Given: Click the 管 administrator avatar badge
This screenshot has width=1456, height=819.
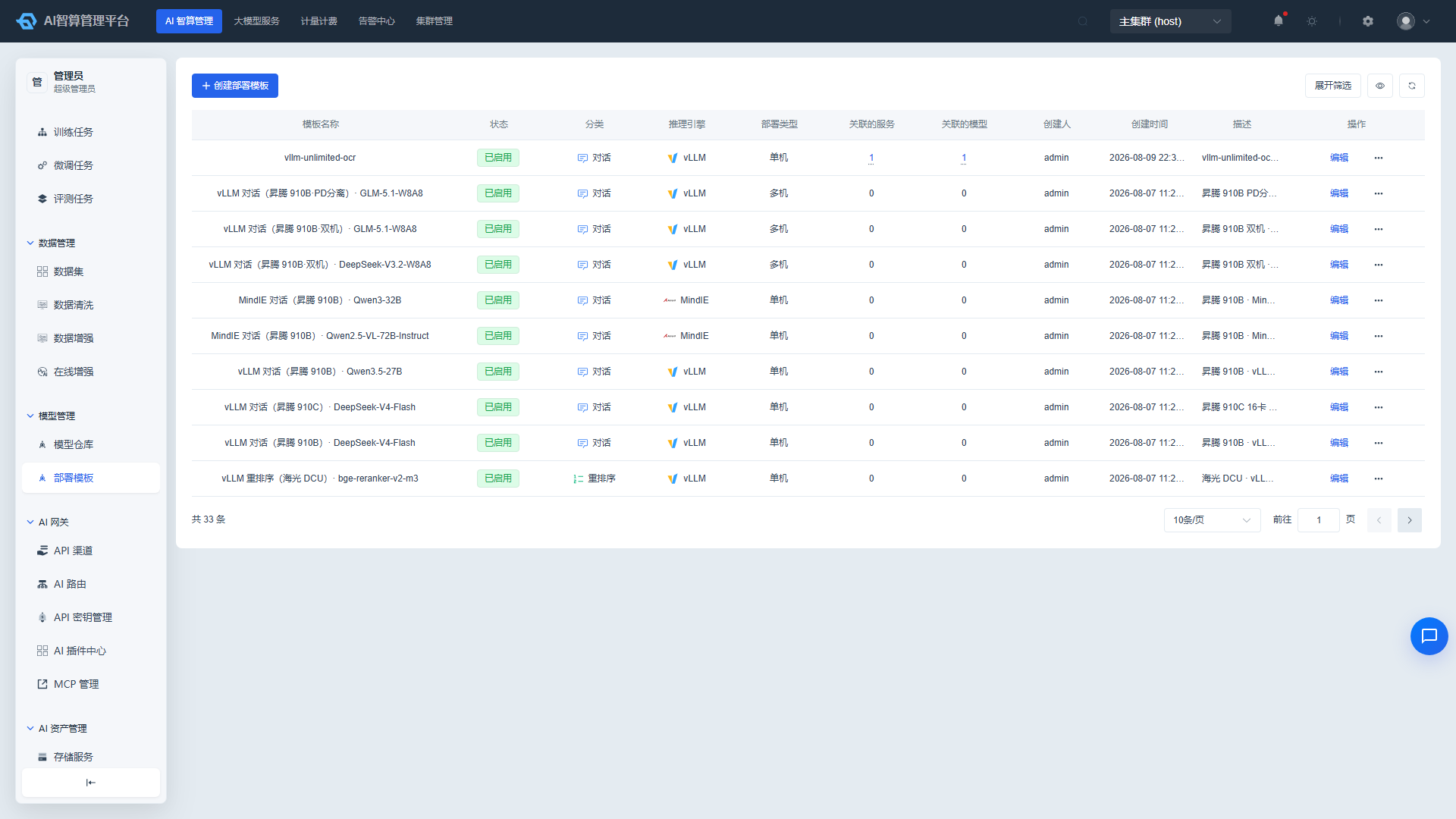Looking at the screenshot, I should click(37, 82).
